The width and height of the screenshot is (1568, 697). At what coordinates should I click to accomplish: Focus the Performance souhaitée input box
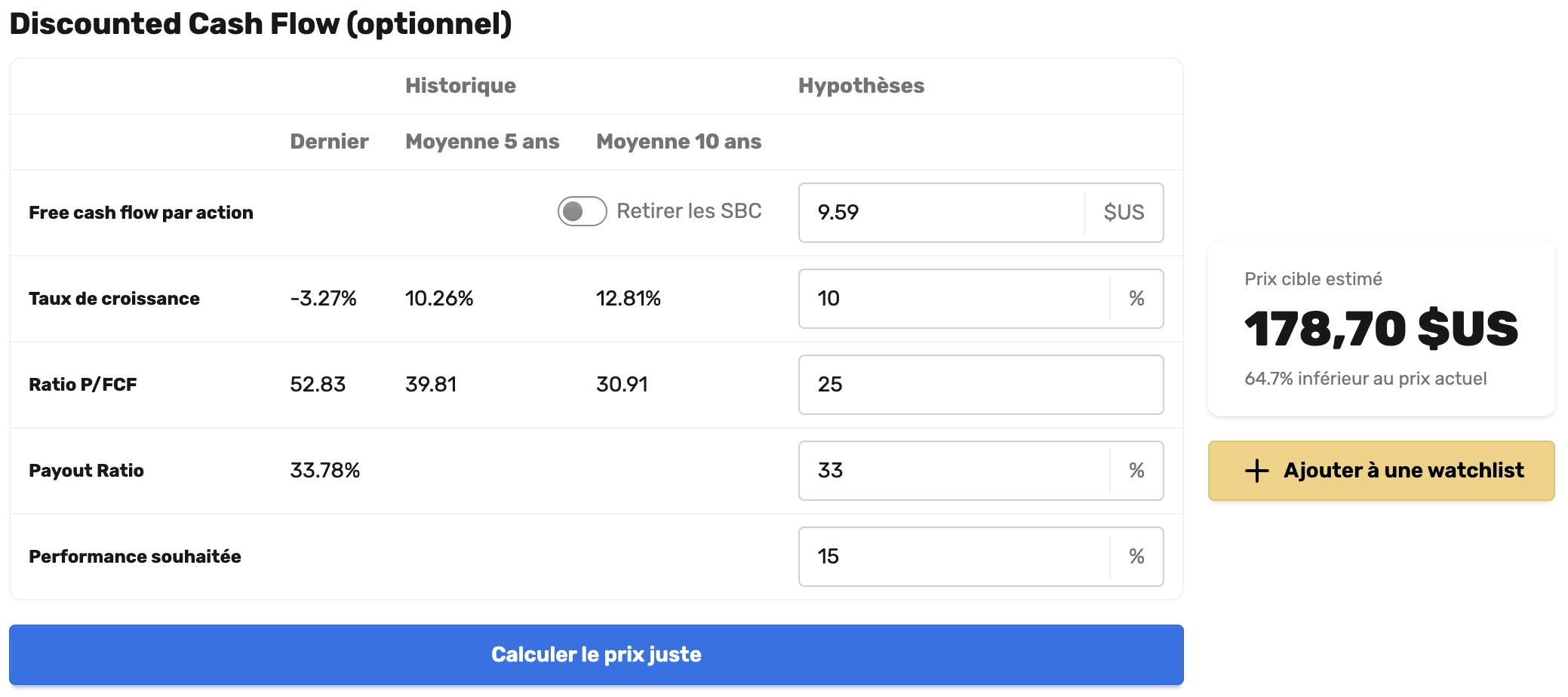[x=954, y=557]
